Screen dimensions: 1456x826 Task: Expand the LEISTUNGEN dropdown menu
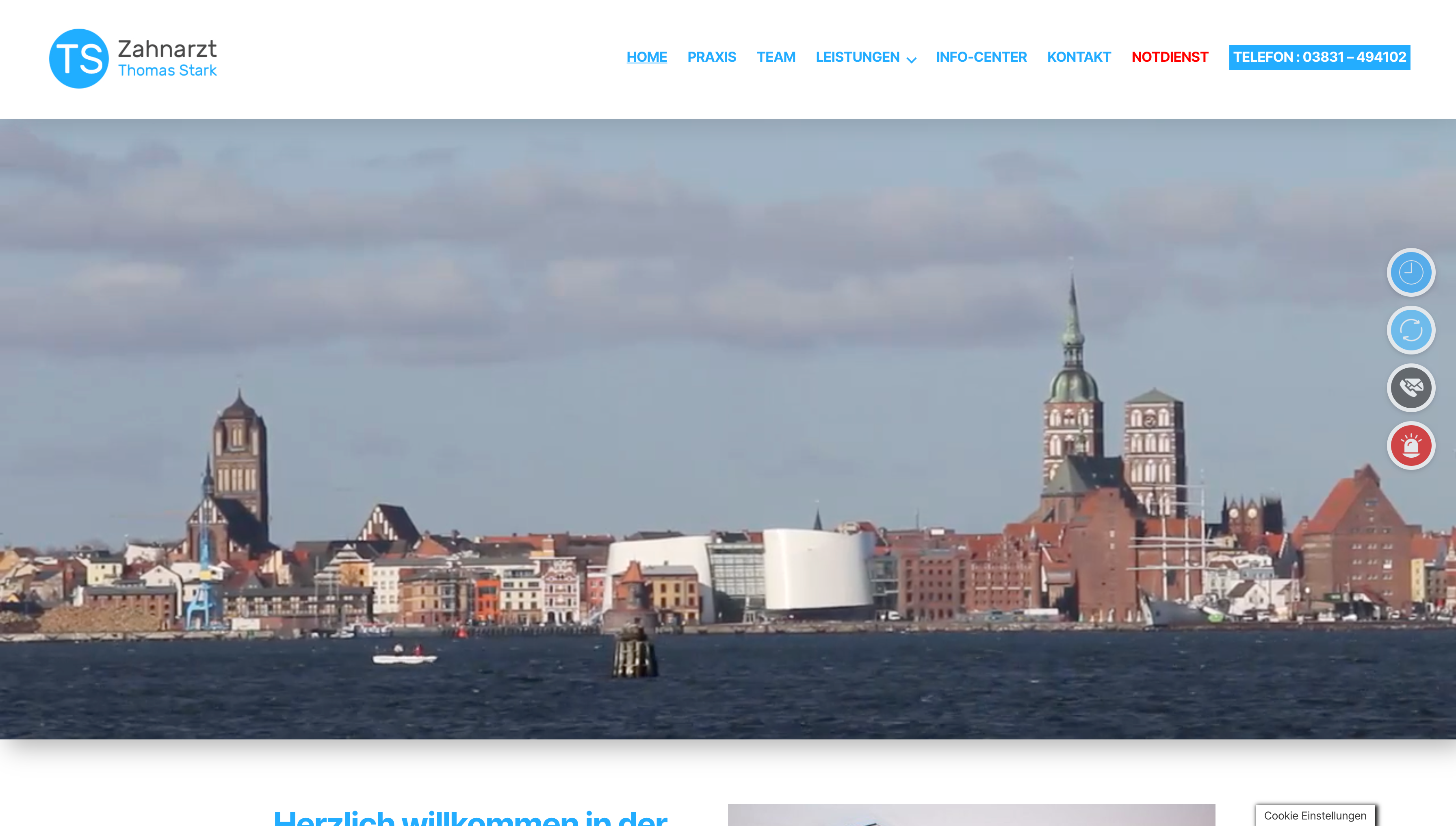[x=858, y=57]
